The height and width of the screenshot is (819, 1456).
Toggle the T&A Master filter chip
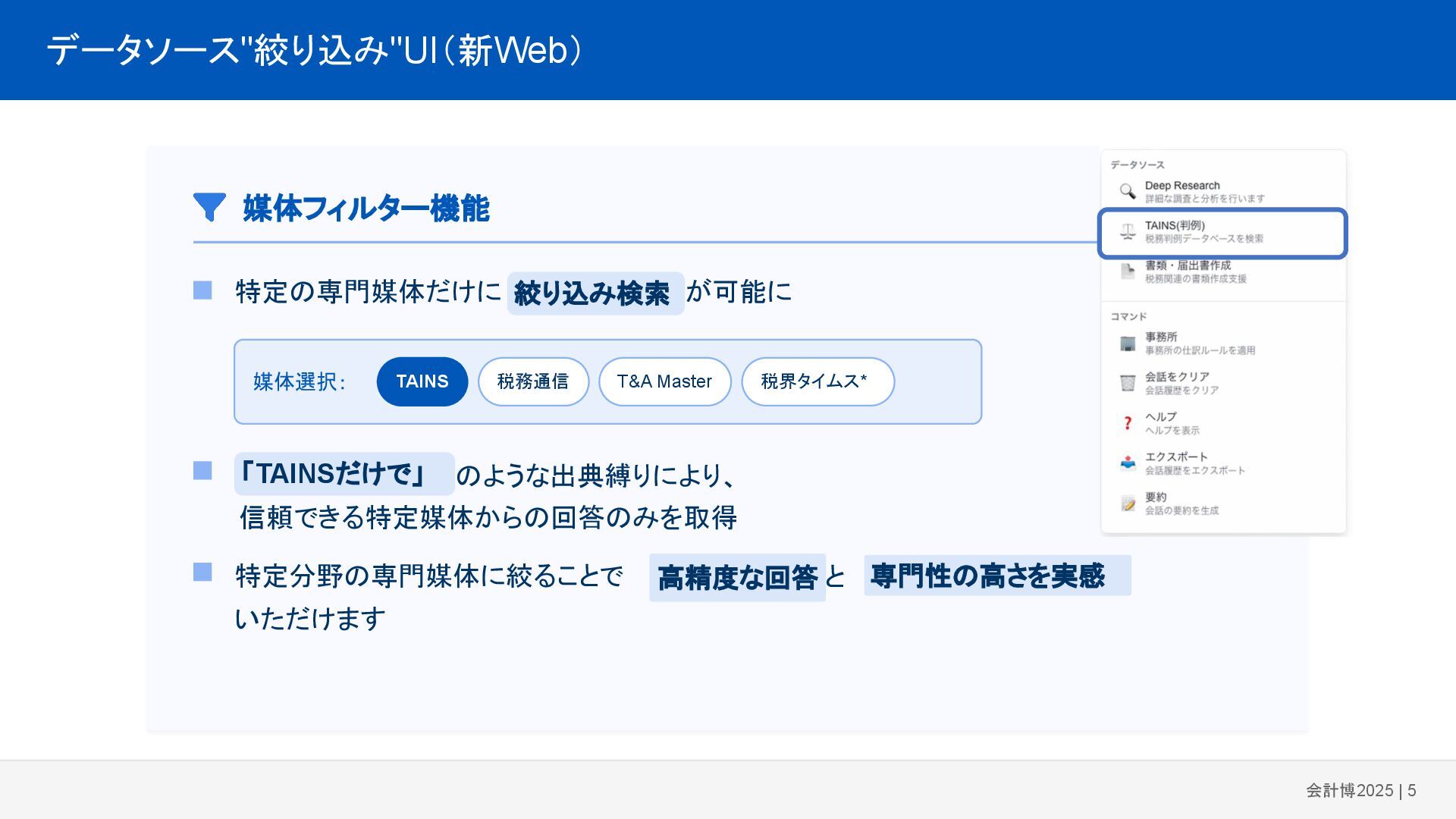(x=664, y=381)
